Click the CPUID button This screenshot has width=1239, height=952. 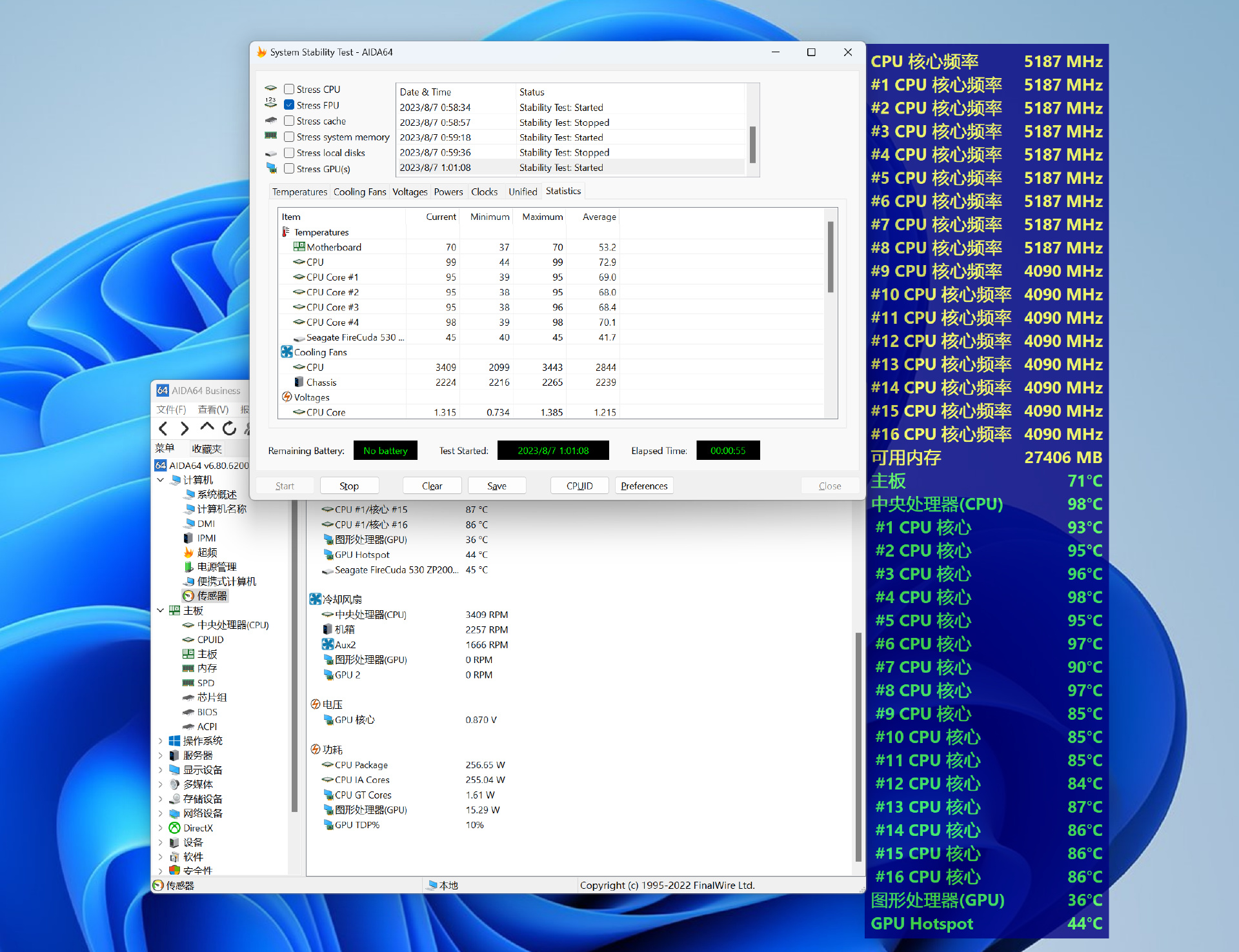579,486
